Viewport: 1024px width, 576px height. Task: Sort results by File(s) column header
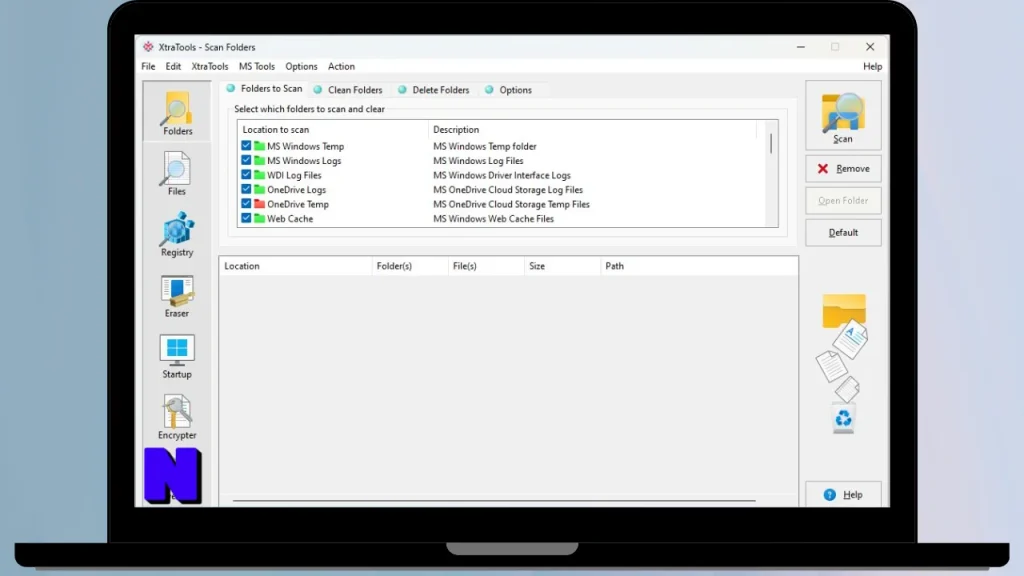(x=487, y=266)
